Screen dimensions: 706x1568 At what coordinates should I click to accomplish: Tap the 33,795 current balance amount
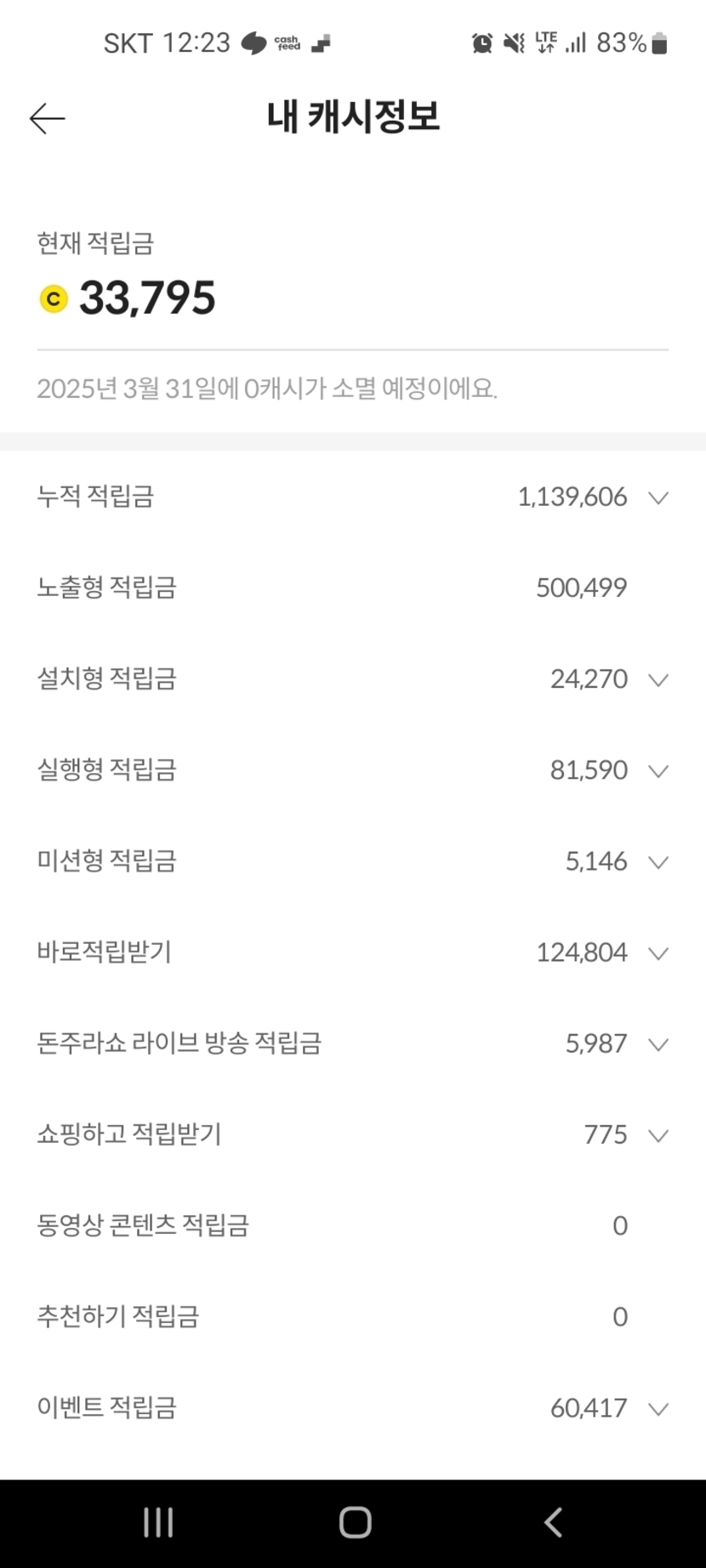(x=147, y=298)
